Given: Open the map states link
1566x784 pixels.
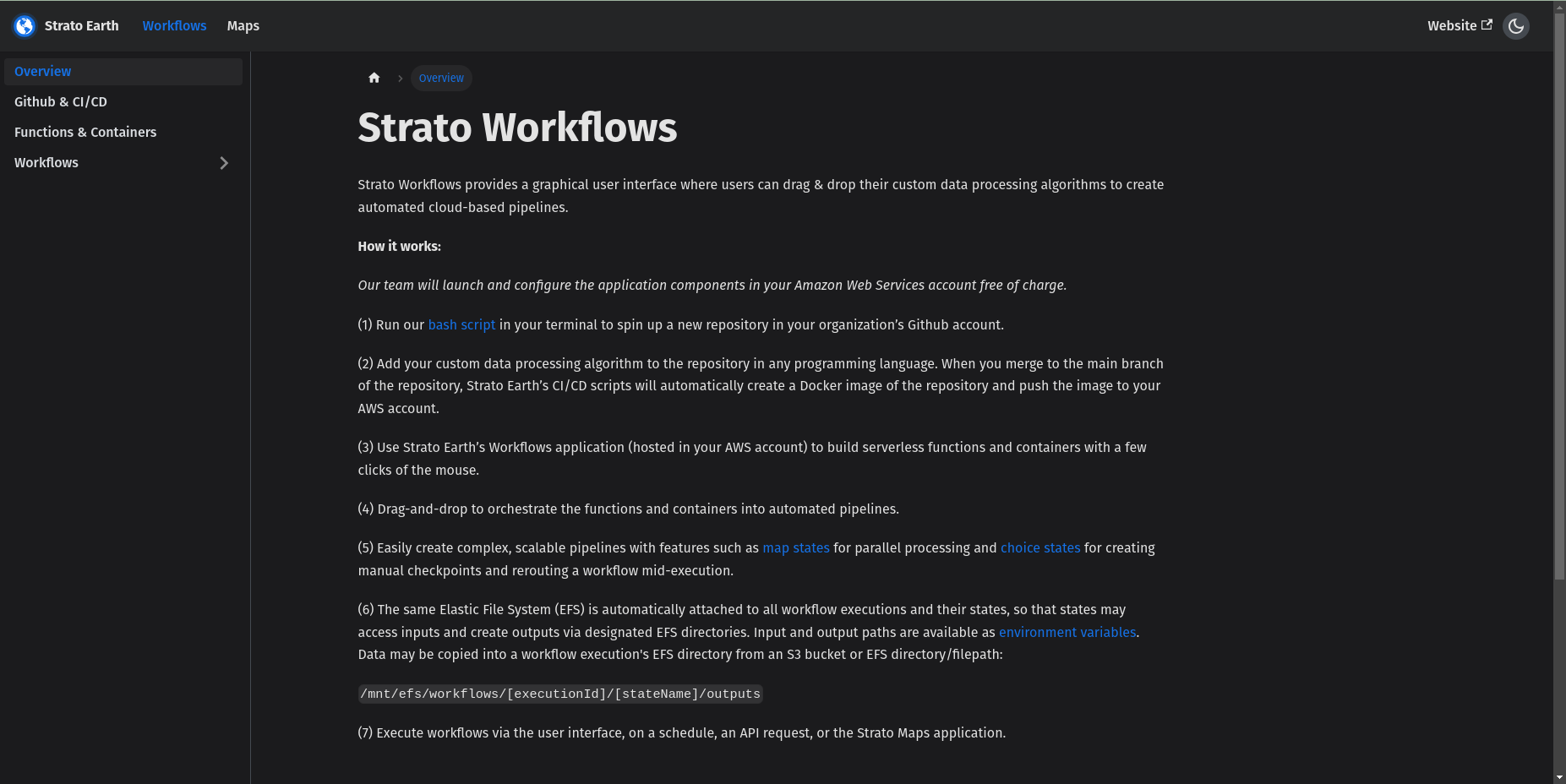Looking at the screenshot, I should pyautogui.click(x=796, y=548).
